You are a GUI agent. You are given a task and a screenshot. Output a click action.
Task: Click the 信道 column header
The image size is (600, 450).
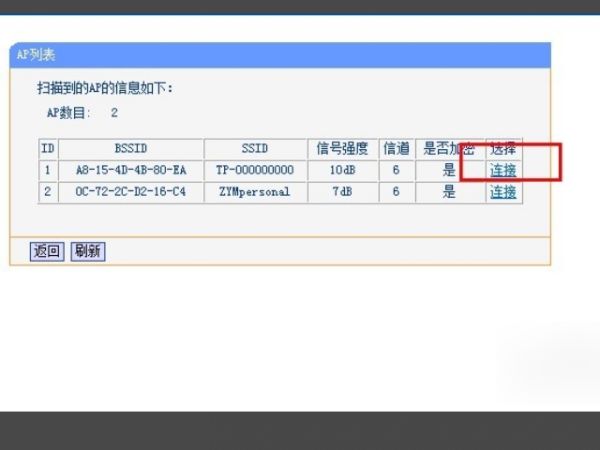click(396, 149)
